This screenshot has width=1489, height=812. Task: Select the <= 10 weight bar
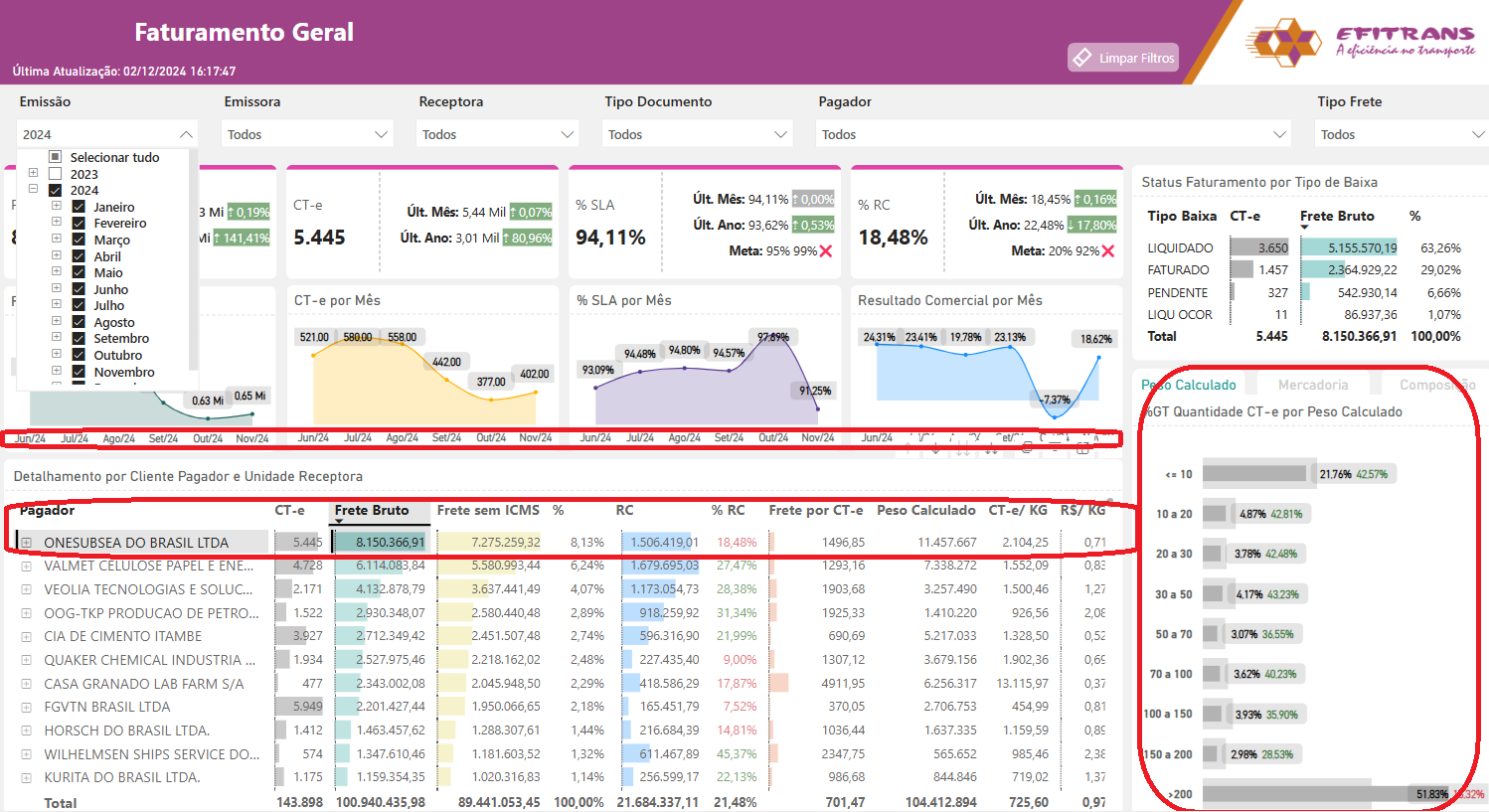pyautogui.click(x=1254, y=474)
